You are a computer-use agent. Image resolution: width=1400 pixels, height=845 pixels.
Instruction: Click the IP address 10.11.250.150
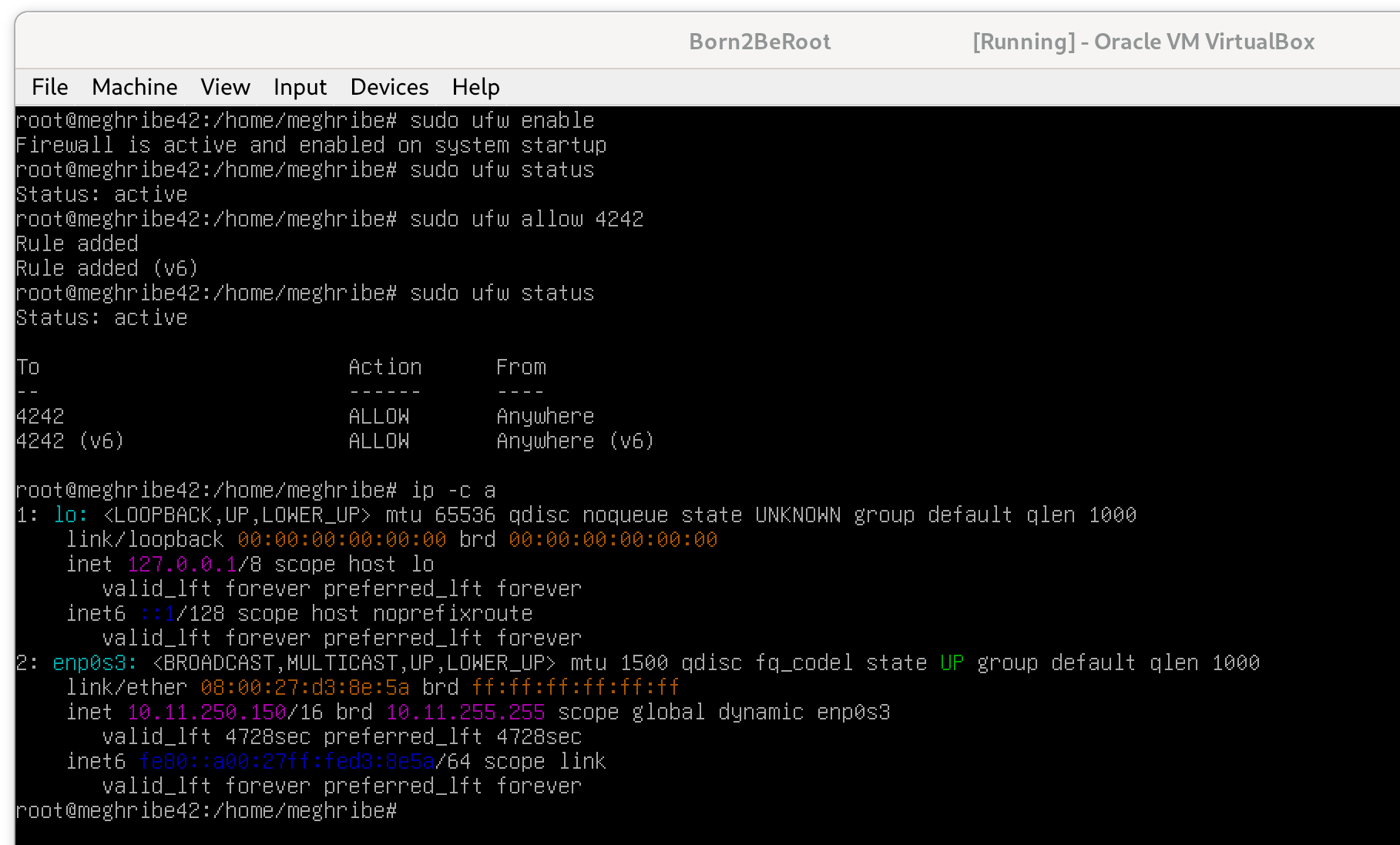click(206, 713)
